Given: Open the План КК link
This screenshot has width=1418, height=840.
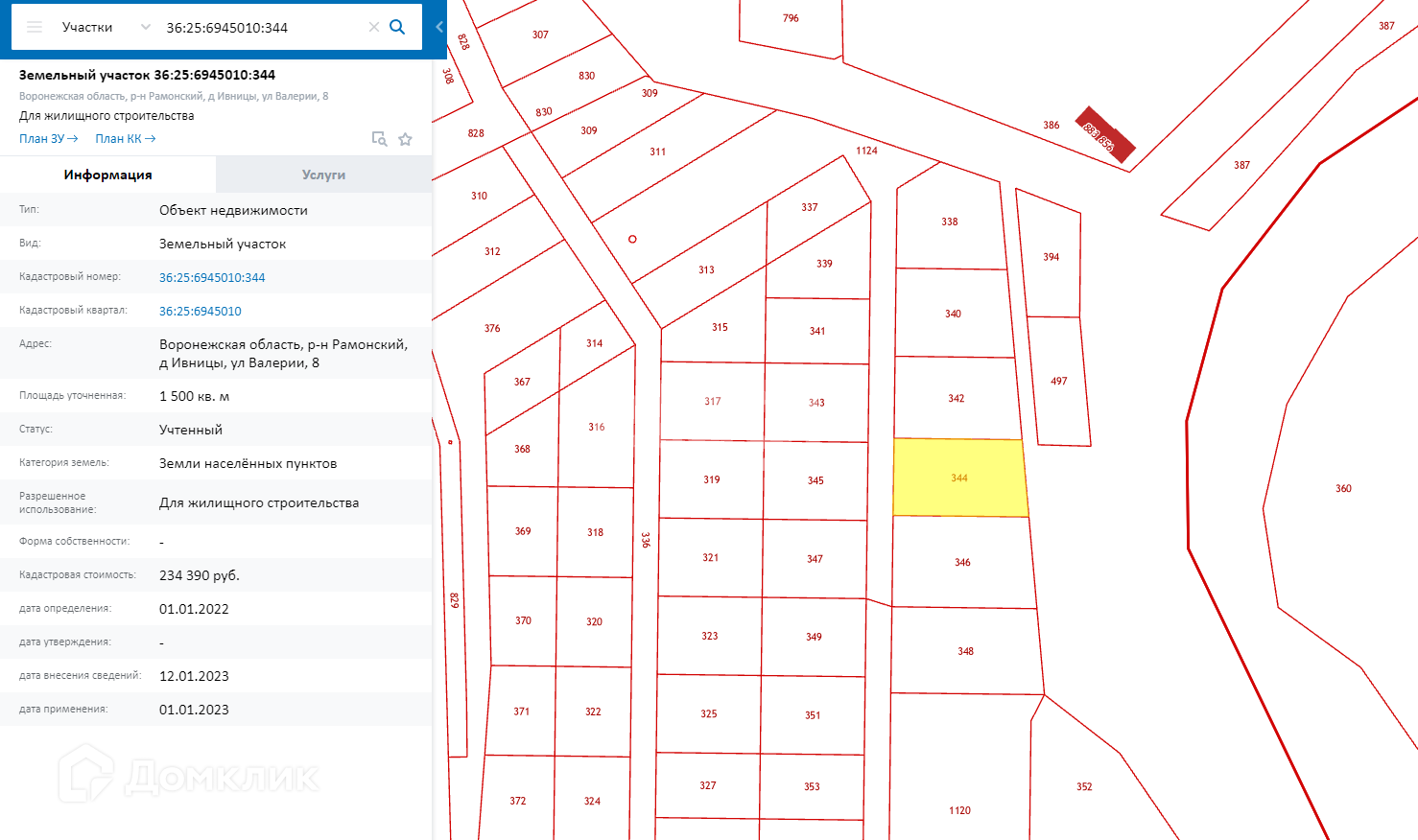Looking at the screenshot, I should click(x=125, y=139).
